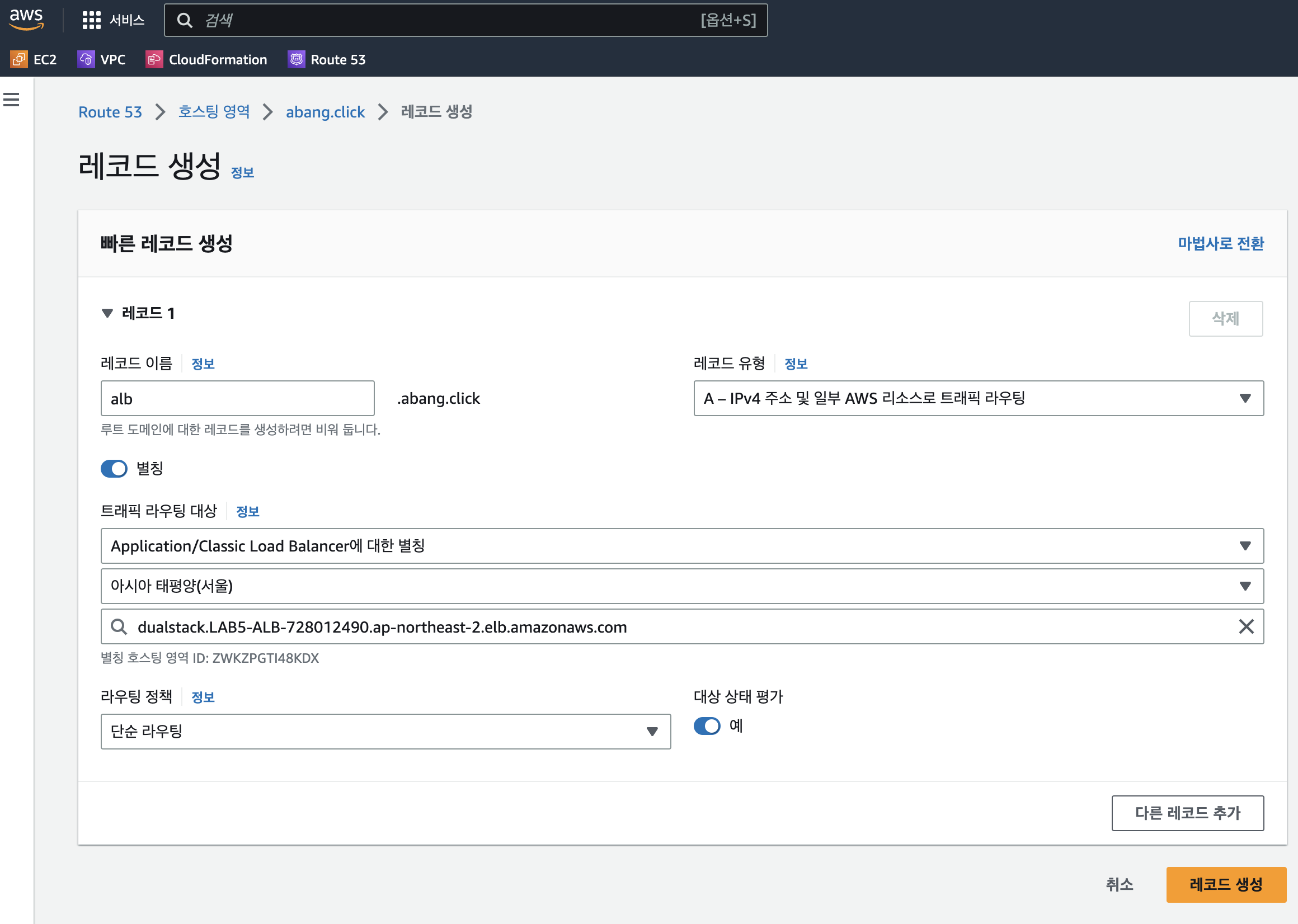
Task: Collapse the 레코드 1 section
Action: point(107,313)
